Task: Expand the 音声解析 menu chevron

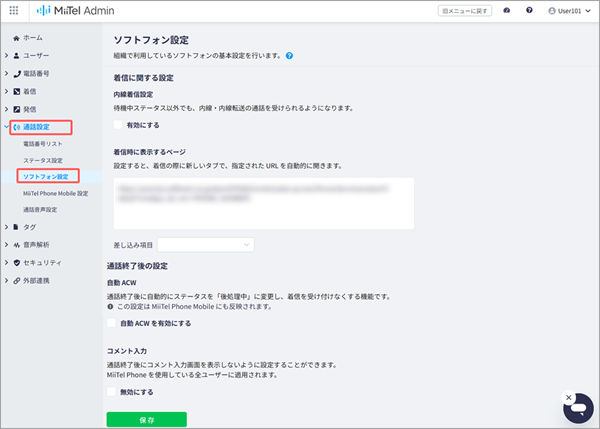Action: tap(7, 245)
